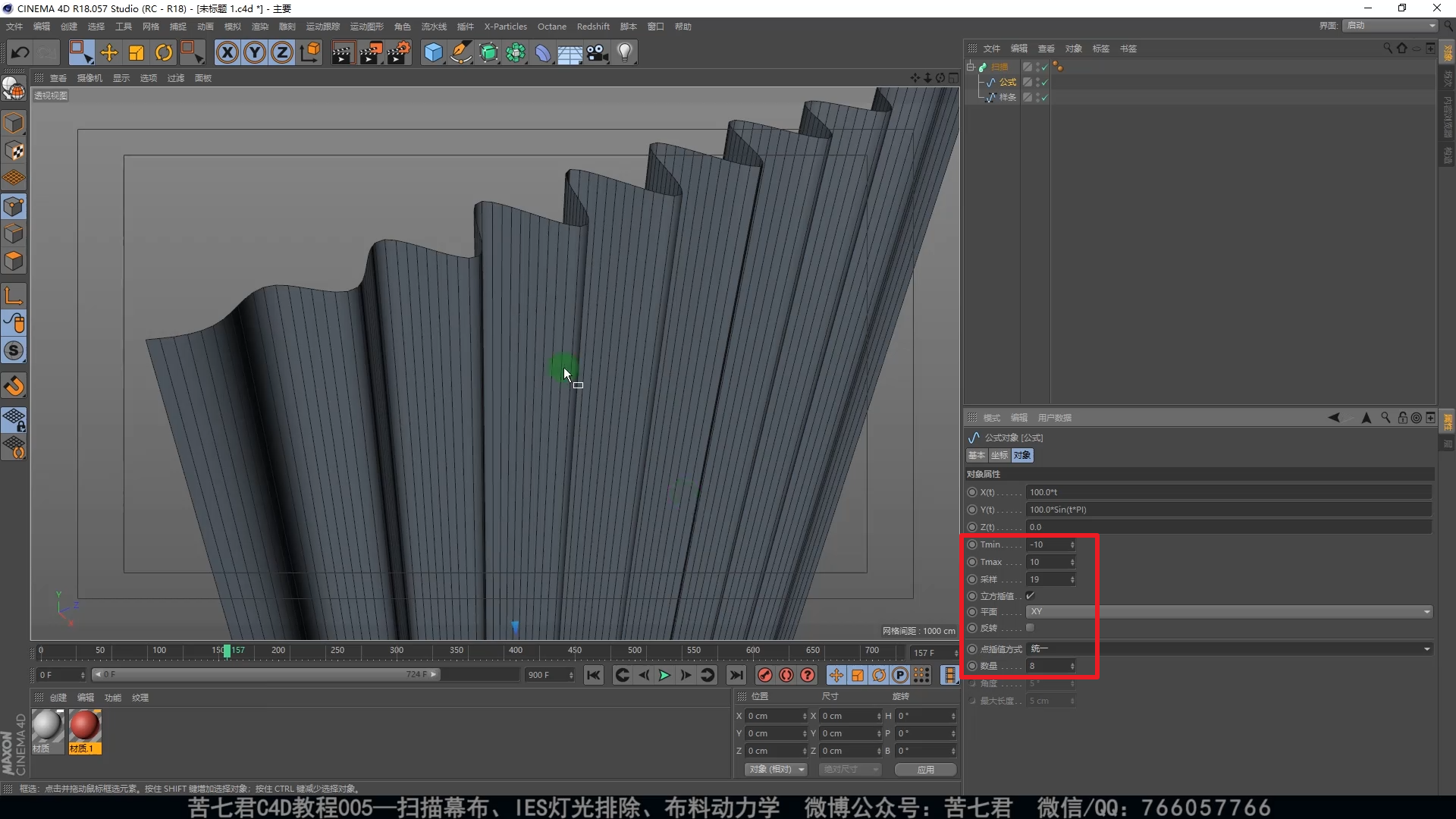Screen dimensions: 1456x819
Task: Select the Move tool
Action: pos(108,52)
